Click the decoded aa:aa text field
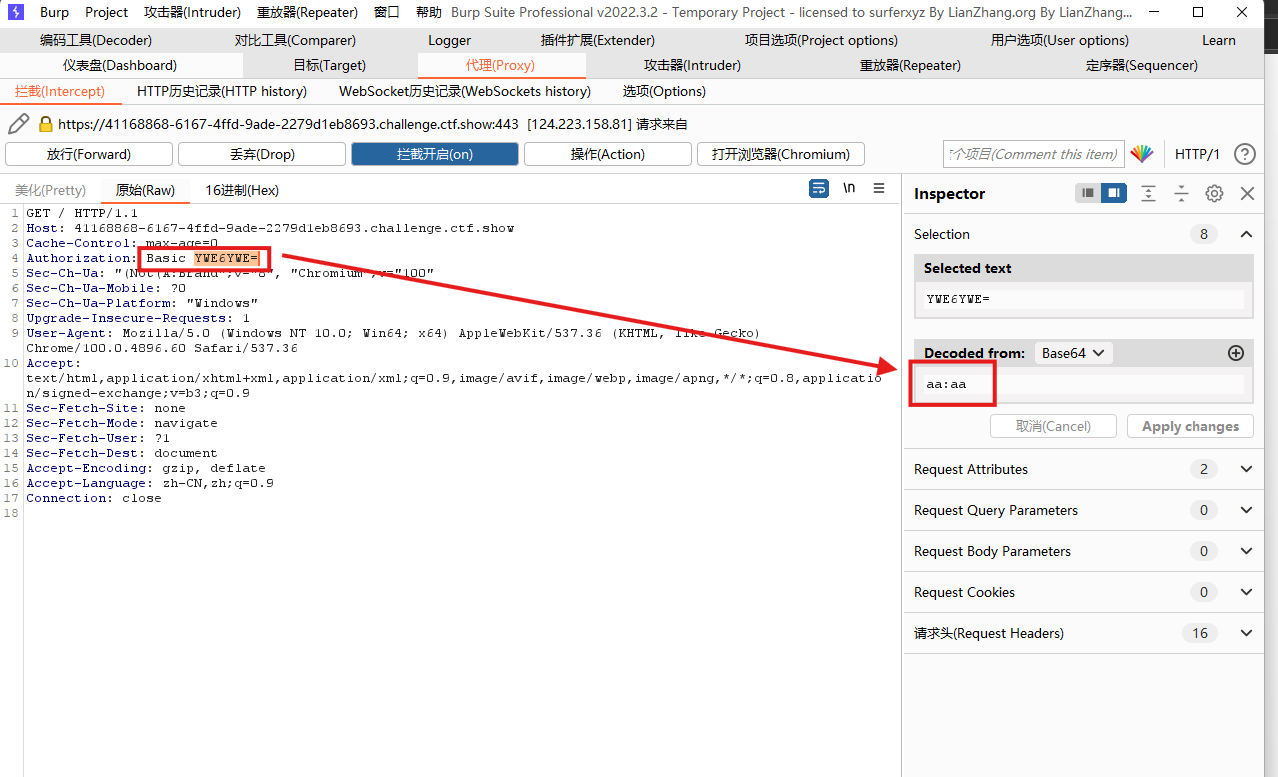 [x=1084, y=384]
